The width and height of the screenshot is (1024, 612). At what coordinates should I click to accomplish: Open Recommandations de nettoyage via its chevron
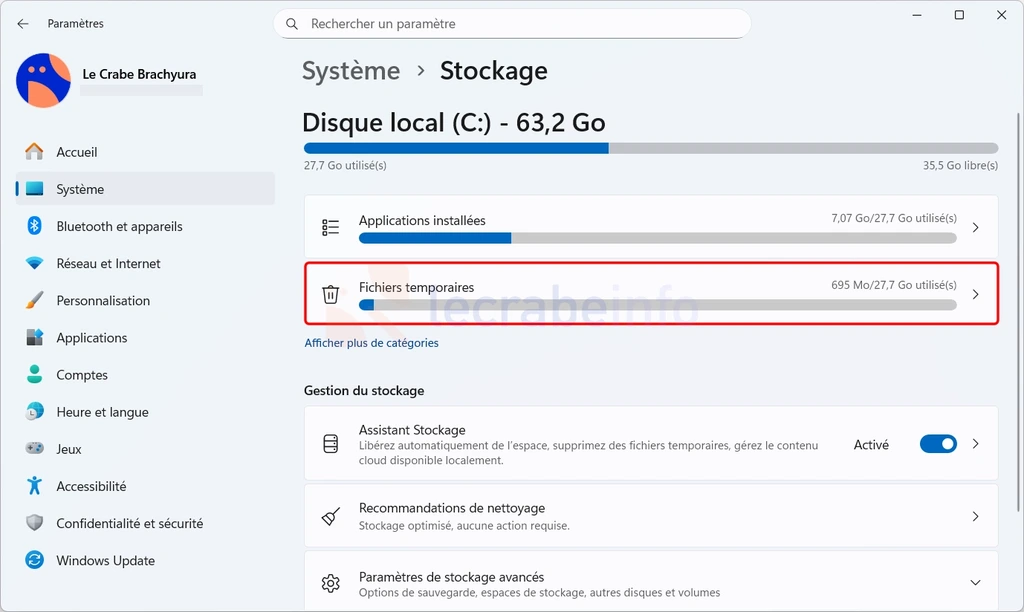point(975,517)
